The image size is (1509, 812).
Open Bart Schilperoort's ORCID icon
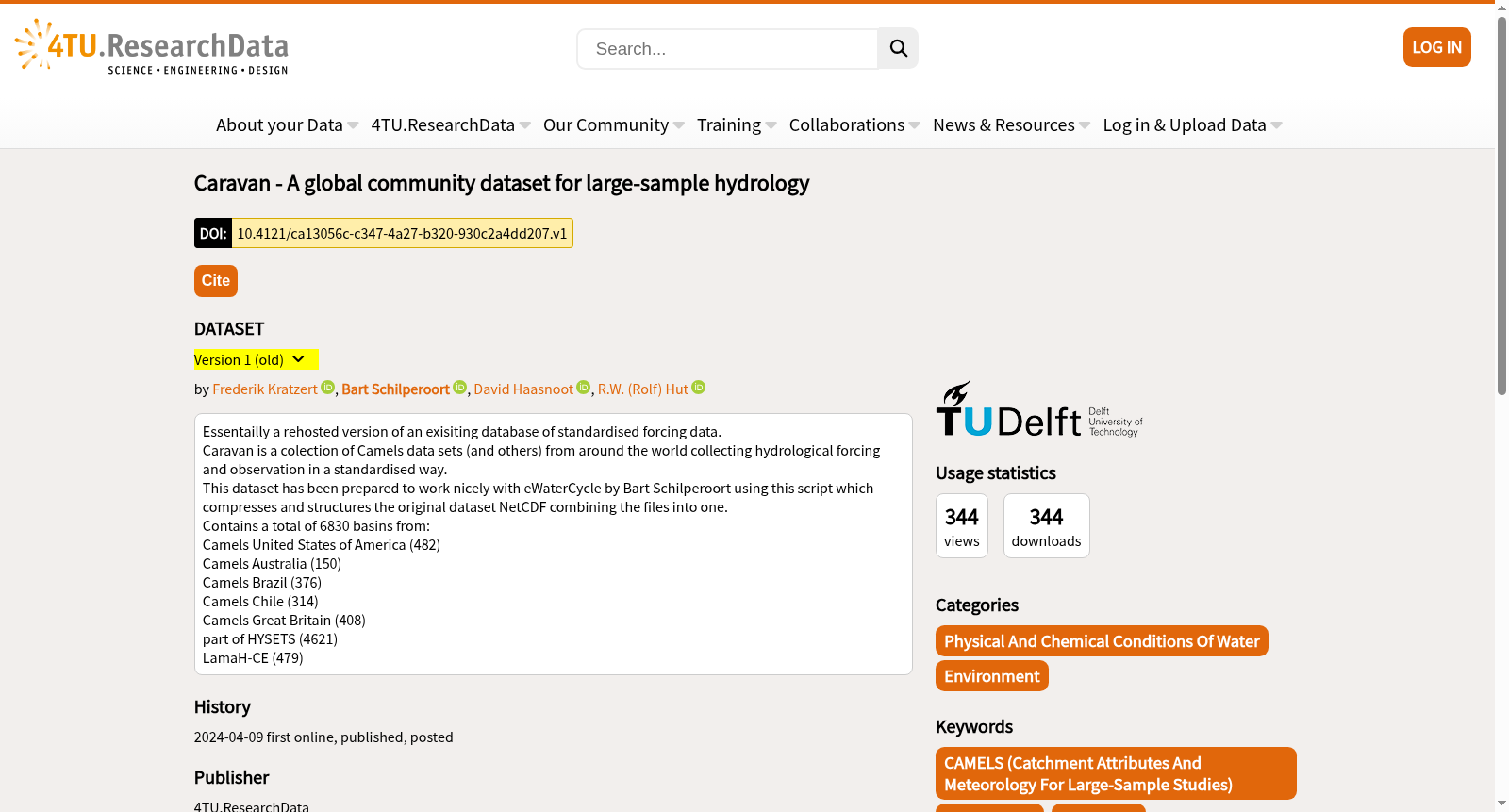coord(460,388)
